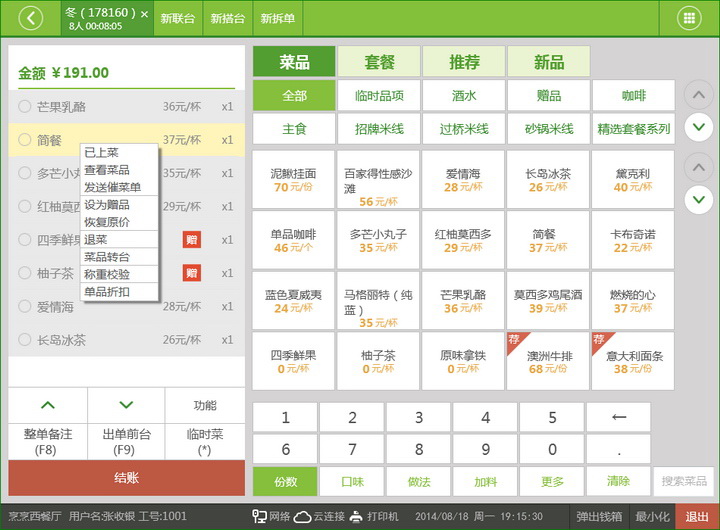Choose 单品折扣 from context menu

119,292
